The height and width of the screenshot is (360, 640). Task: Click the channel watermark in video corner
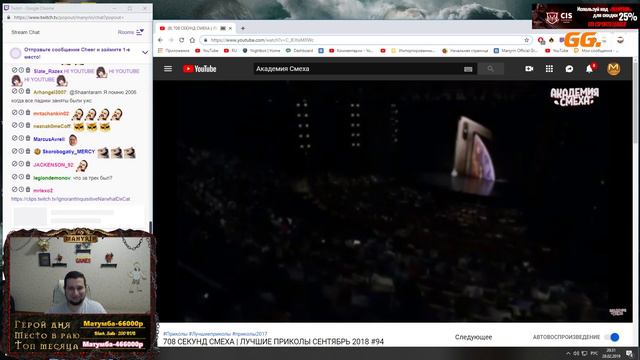tap(618, 312)
